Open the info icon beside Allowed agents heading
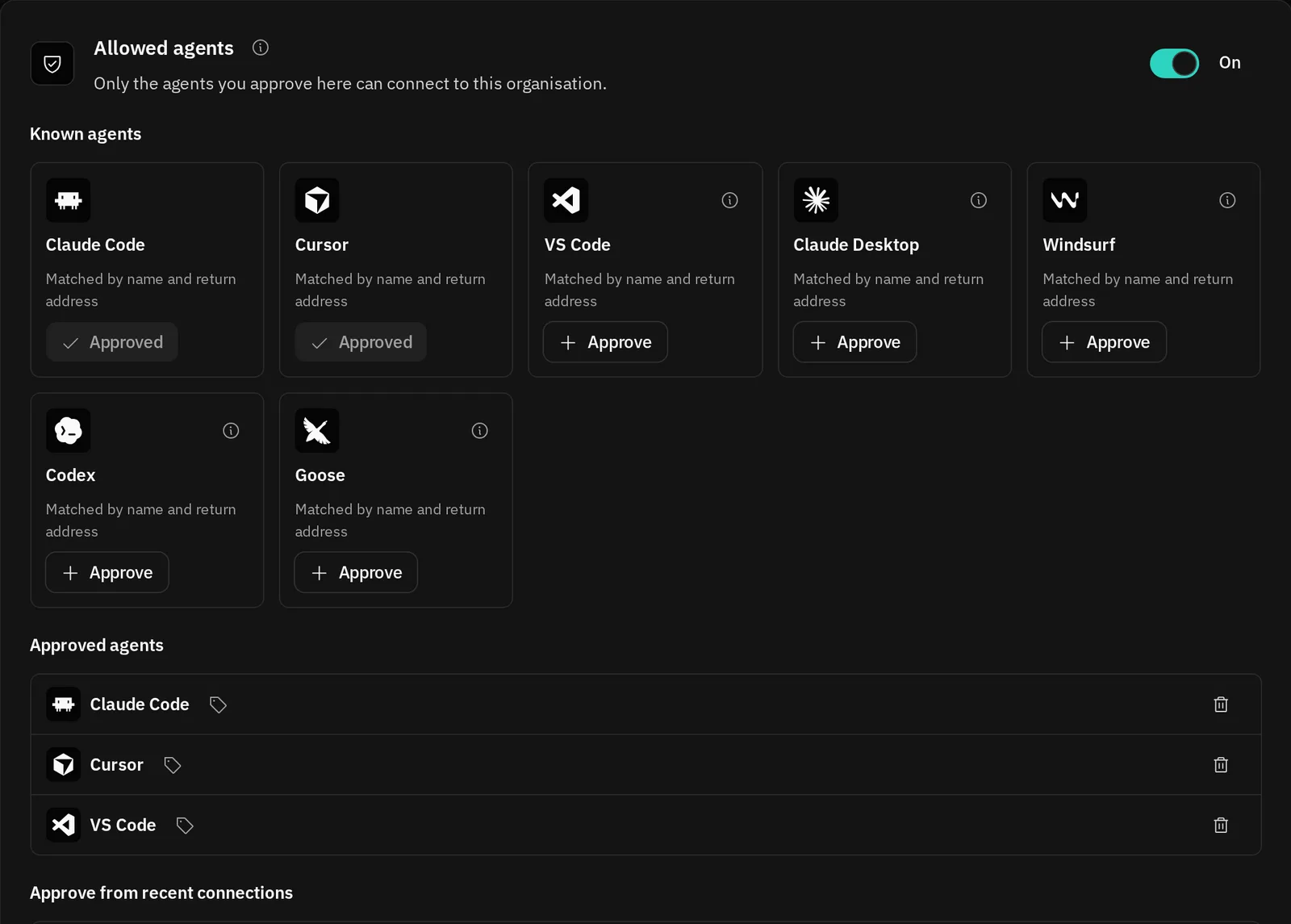This screenshot has width=1291, height=924. (x=260, y=48)
